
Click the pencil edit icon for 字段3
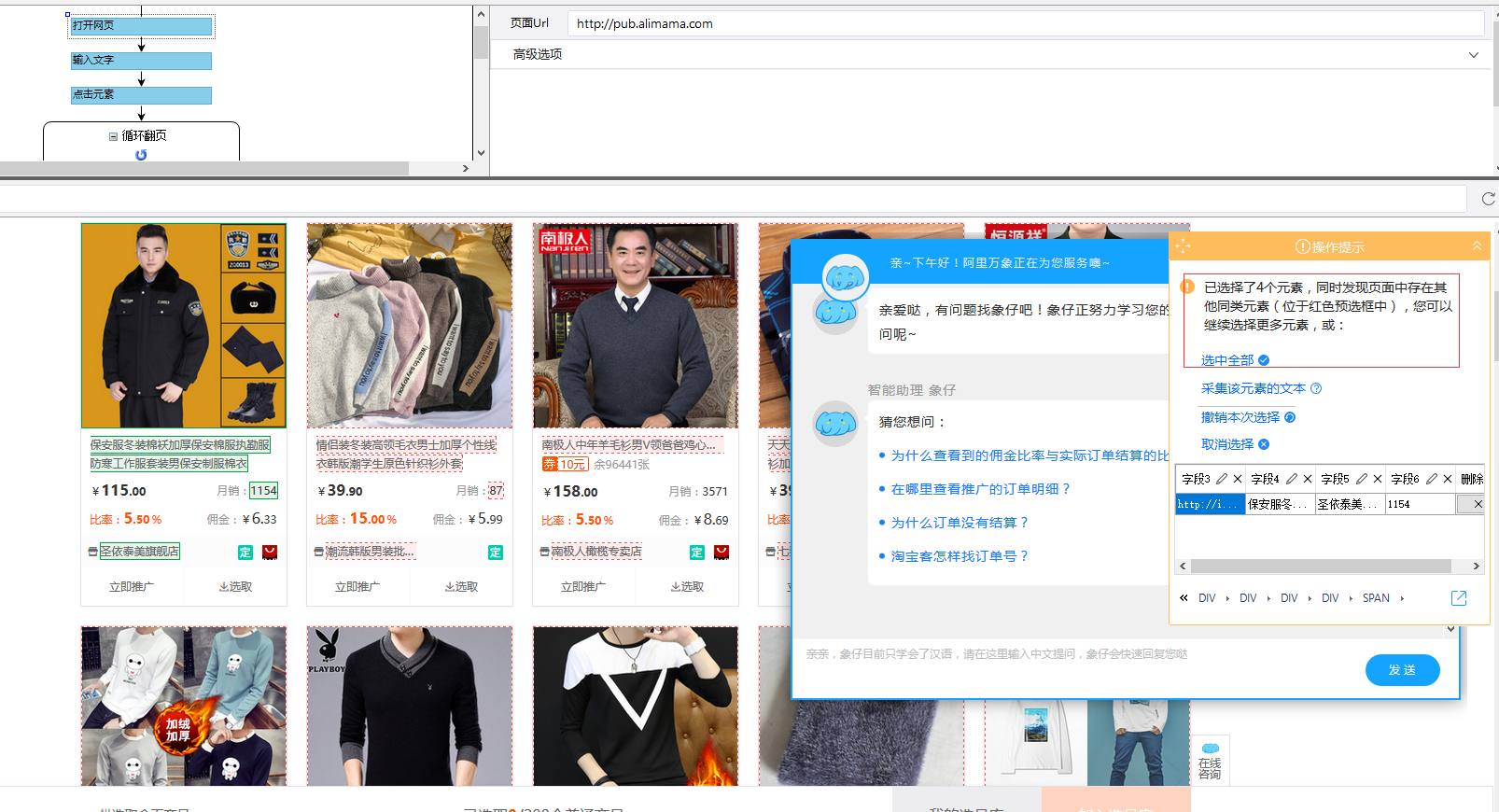pos(1222,479)
